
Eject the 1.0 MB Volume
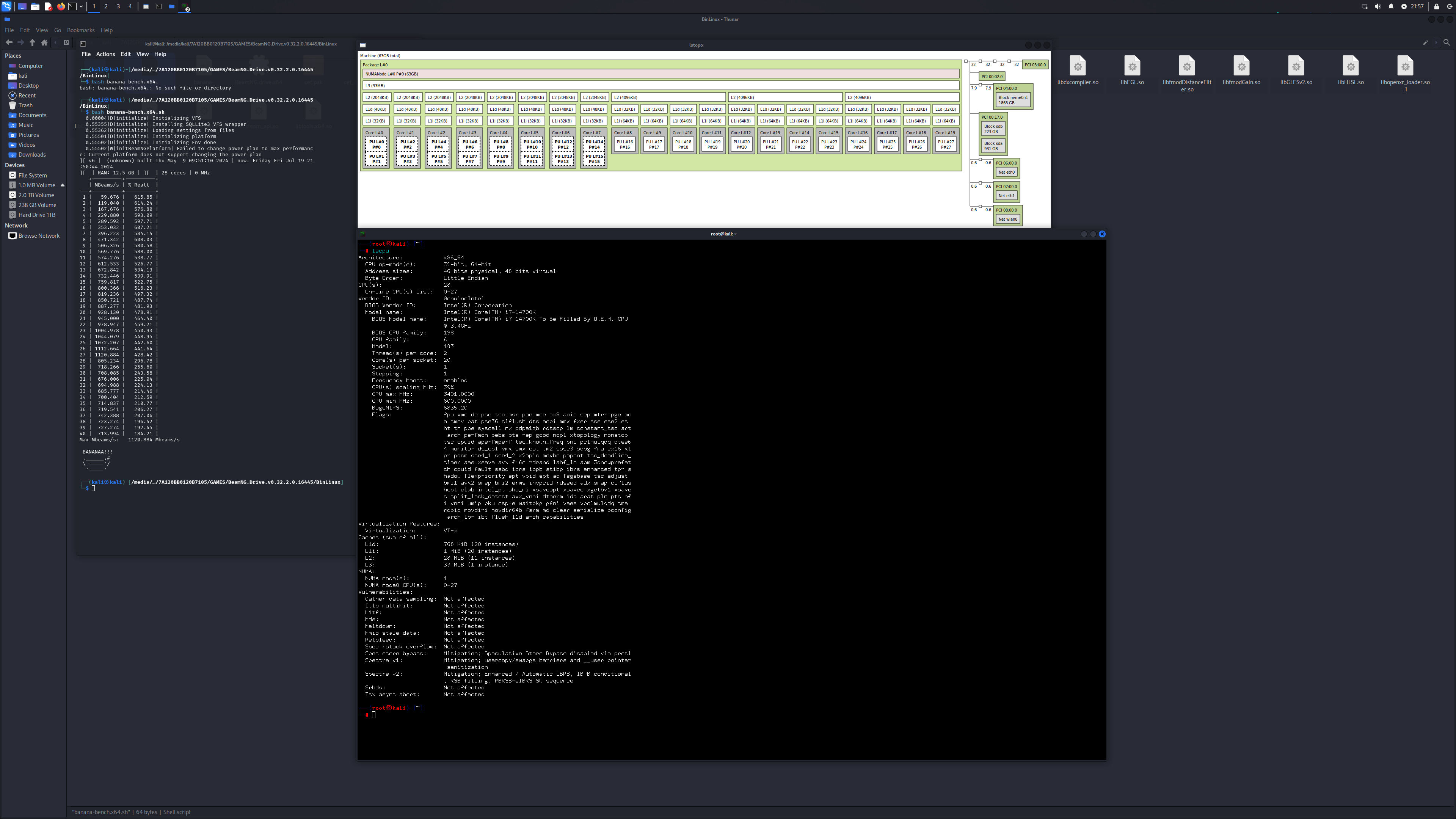62,185
